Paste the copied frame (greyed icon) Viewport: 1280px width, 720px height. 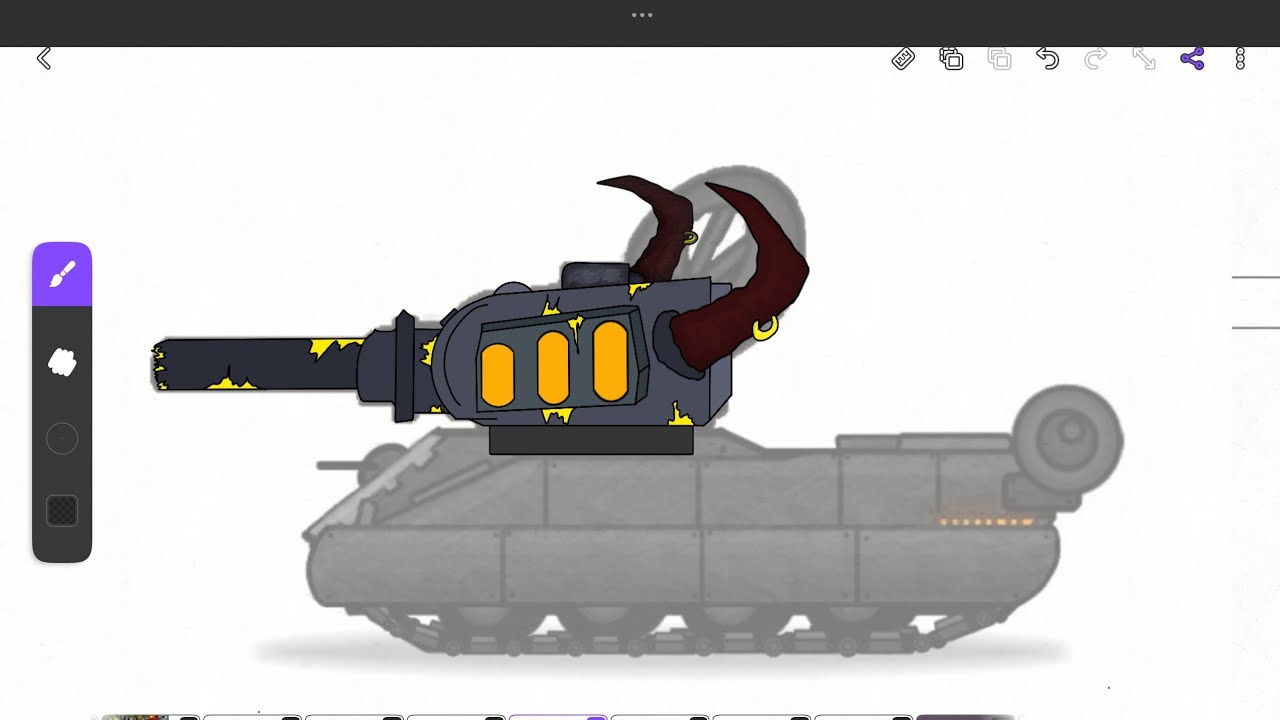(x=999, y=59)
